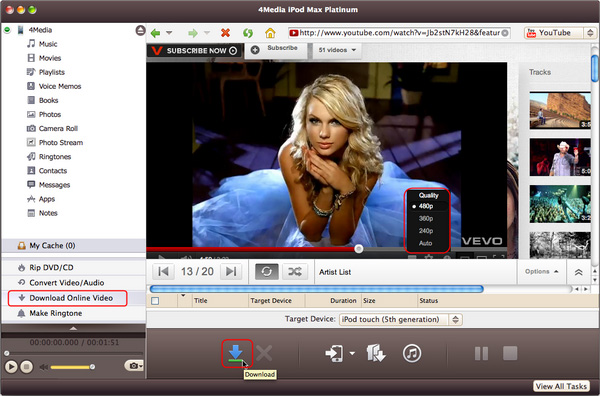Image resolution: width=600 pixels, height=396 pixels.
Task: Click SUBSCRIBE NOW button
Action: 194,51
